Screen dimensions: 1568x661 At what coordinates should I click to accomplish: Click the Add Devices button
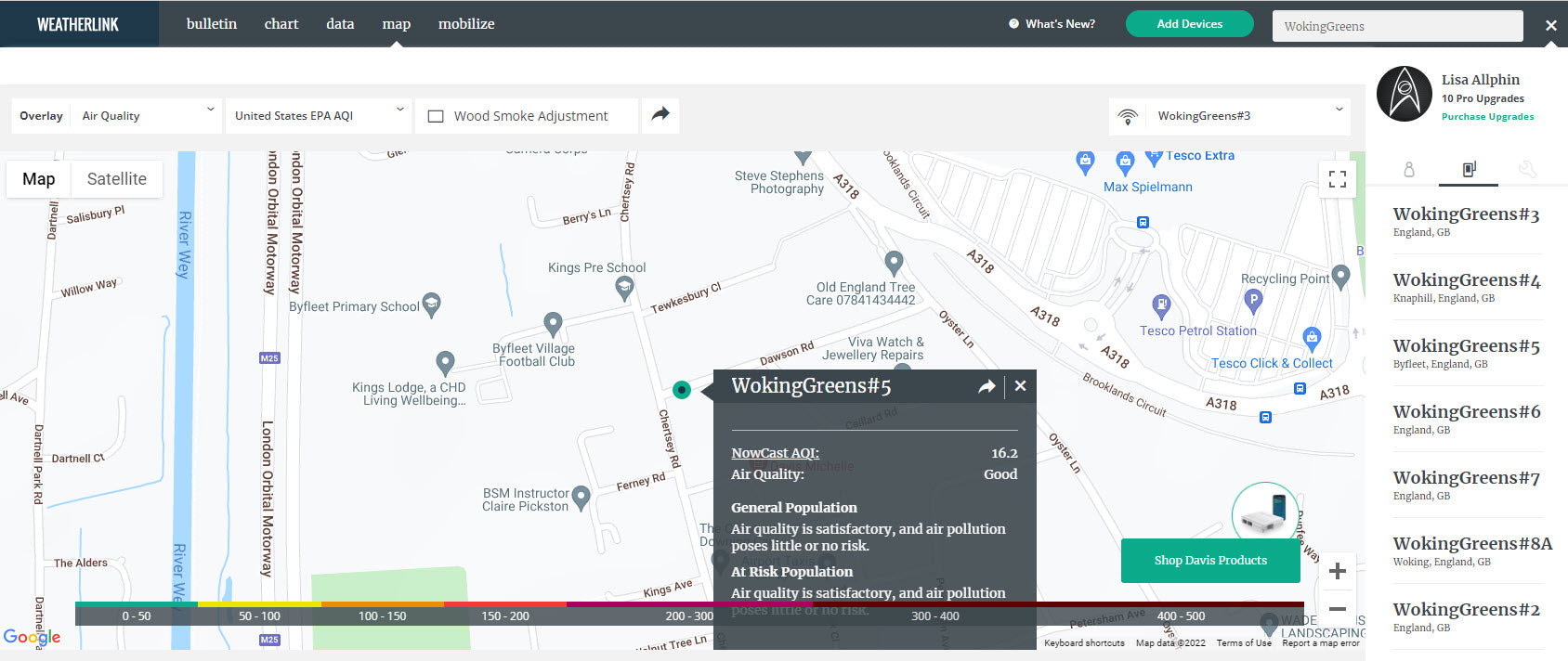[x=1189, y=24]
